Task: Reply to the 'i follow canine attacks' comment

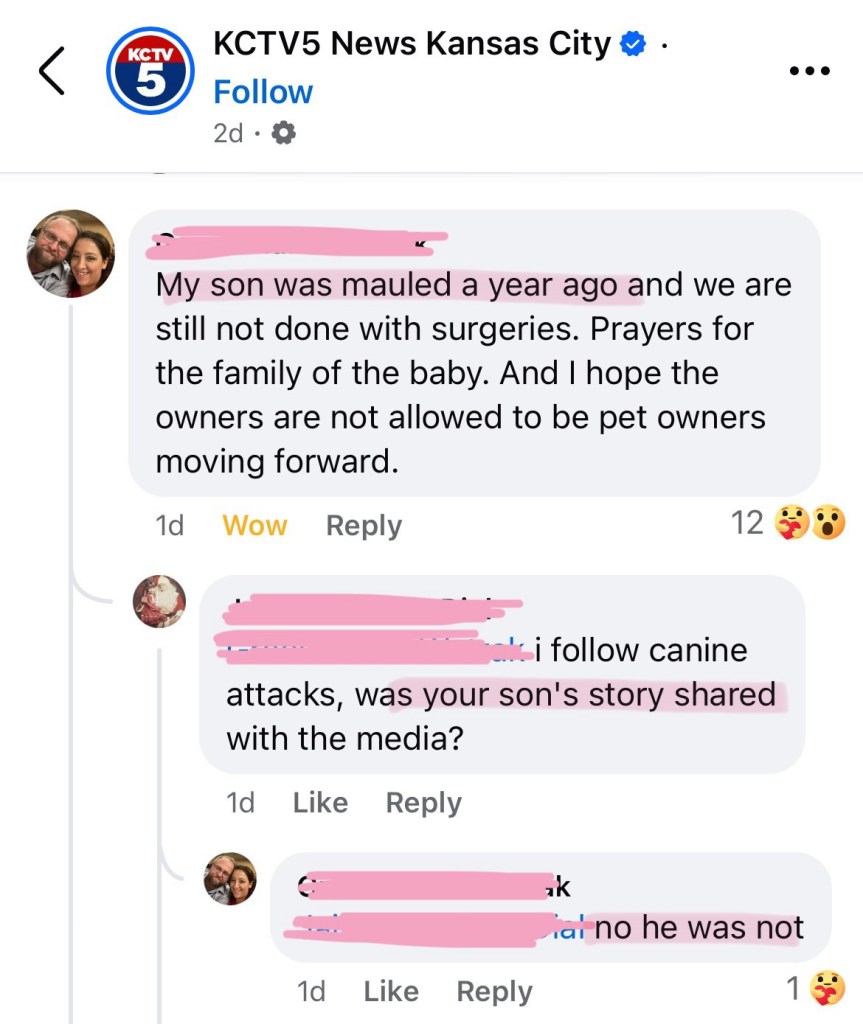Action: 423,802
